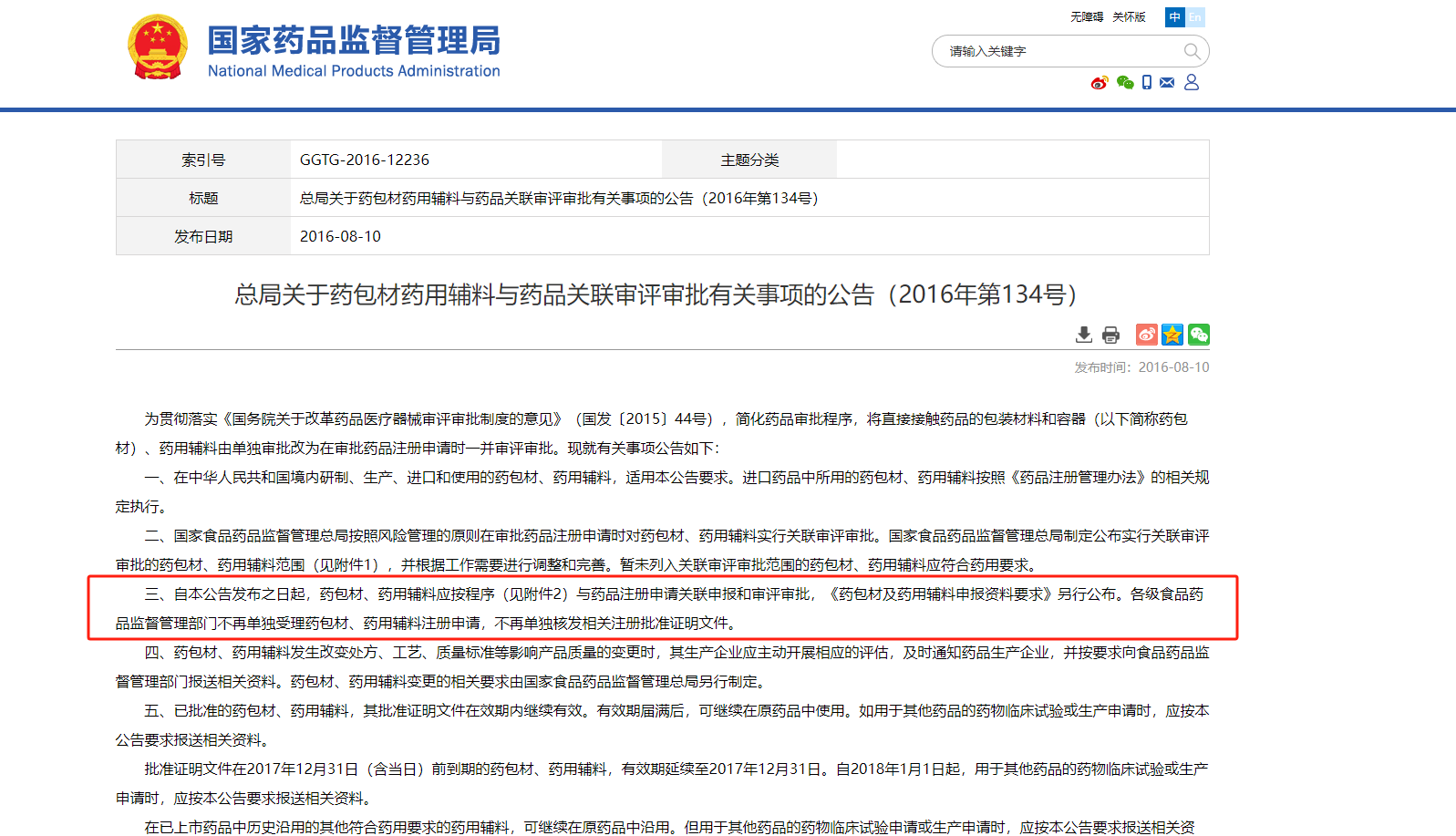
Task: Share article to Weibo red button
Action: pos(1146,335)
